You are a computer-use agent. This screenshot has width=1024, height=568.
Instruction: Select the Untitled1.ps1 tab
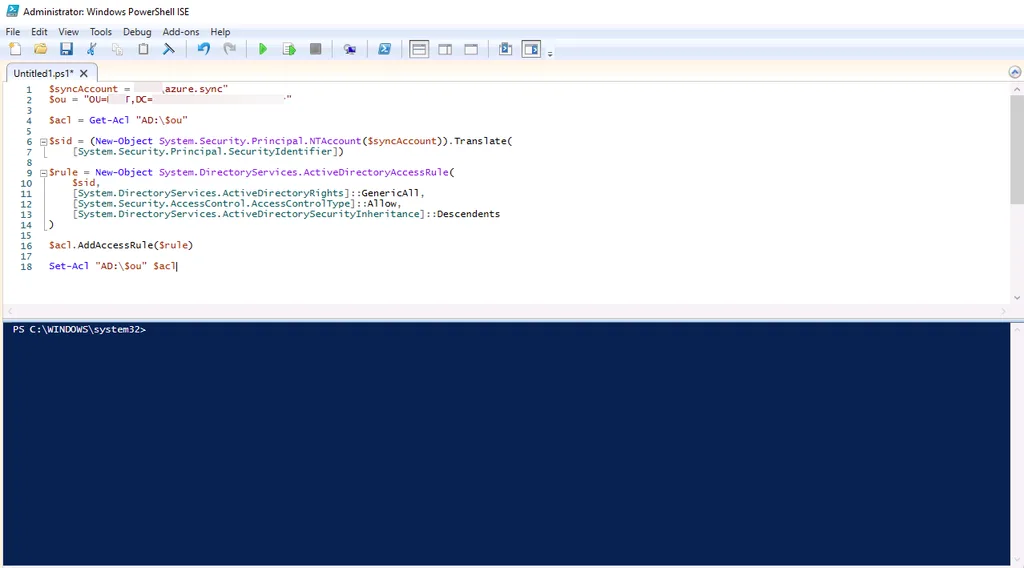[x=43, y=73]
